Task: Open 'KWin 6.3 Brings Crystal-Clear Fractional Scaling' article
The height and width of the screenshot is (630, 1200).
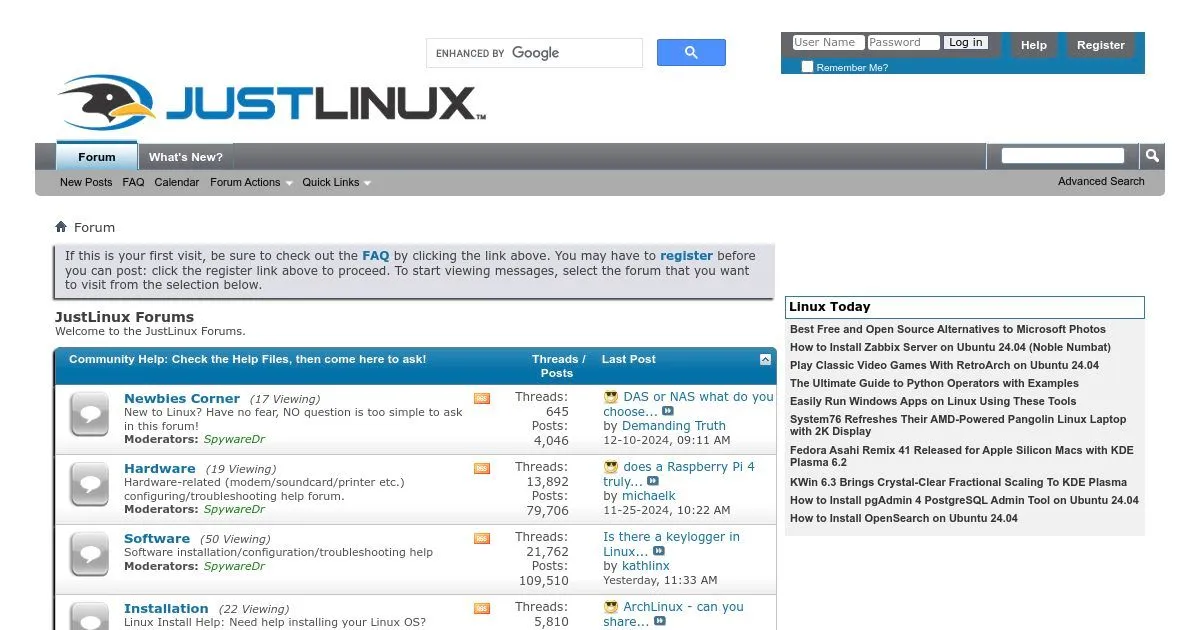Action: 958,482
